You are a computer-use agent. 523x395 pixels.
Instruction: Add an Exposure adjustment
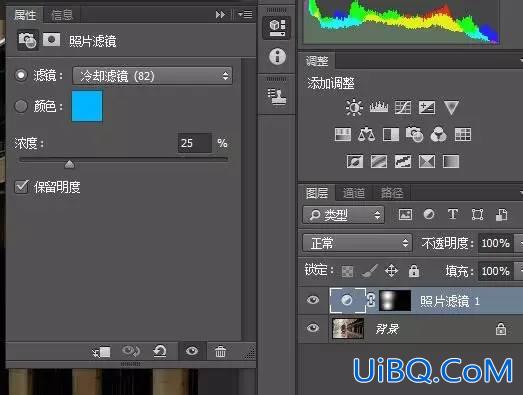(427, 107)
